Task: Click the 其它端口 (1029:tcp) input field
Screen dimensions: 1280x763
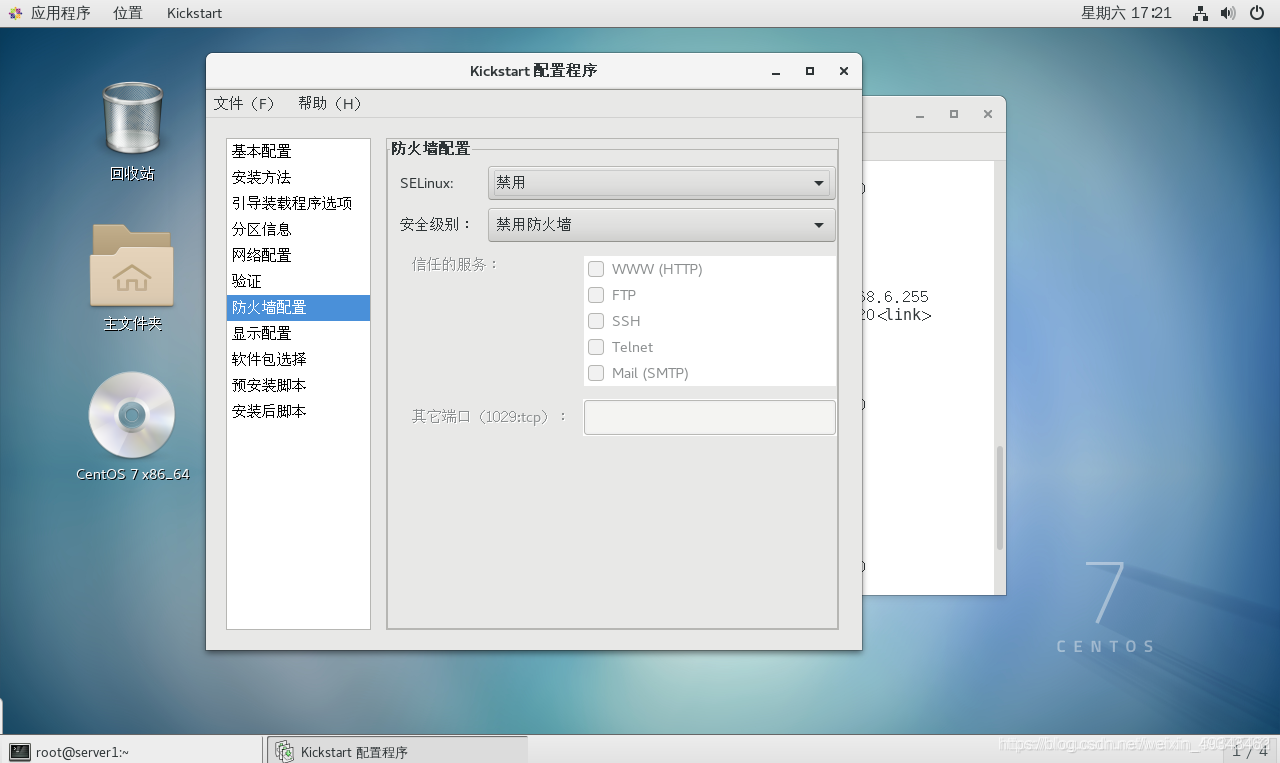Action: (710, 417)
